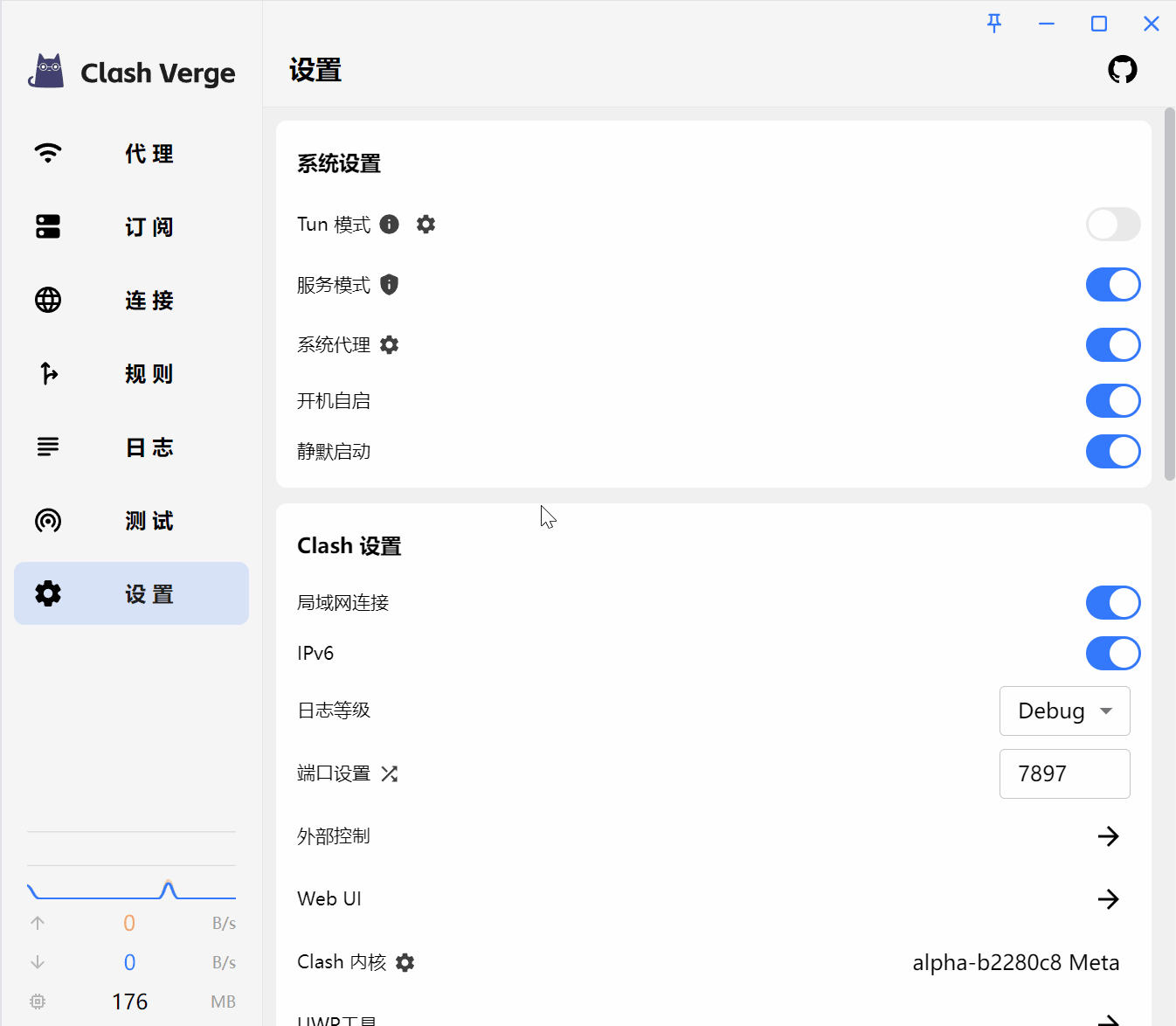Click the Clash 内核 label
Screen dimensions: 1176x1026
coord(342,962)
